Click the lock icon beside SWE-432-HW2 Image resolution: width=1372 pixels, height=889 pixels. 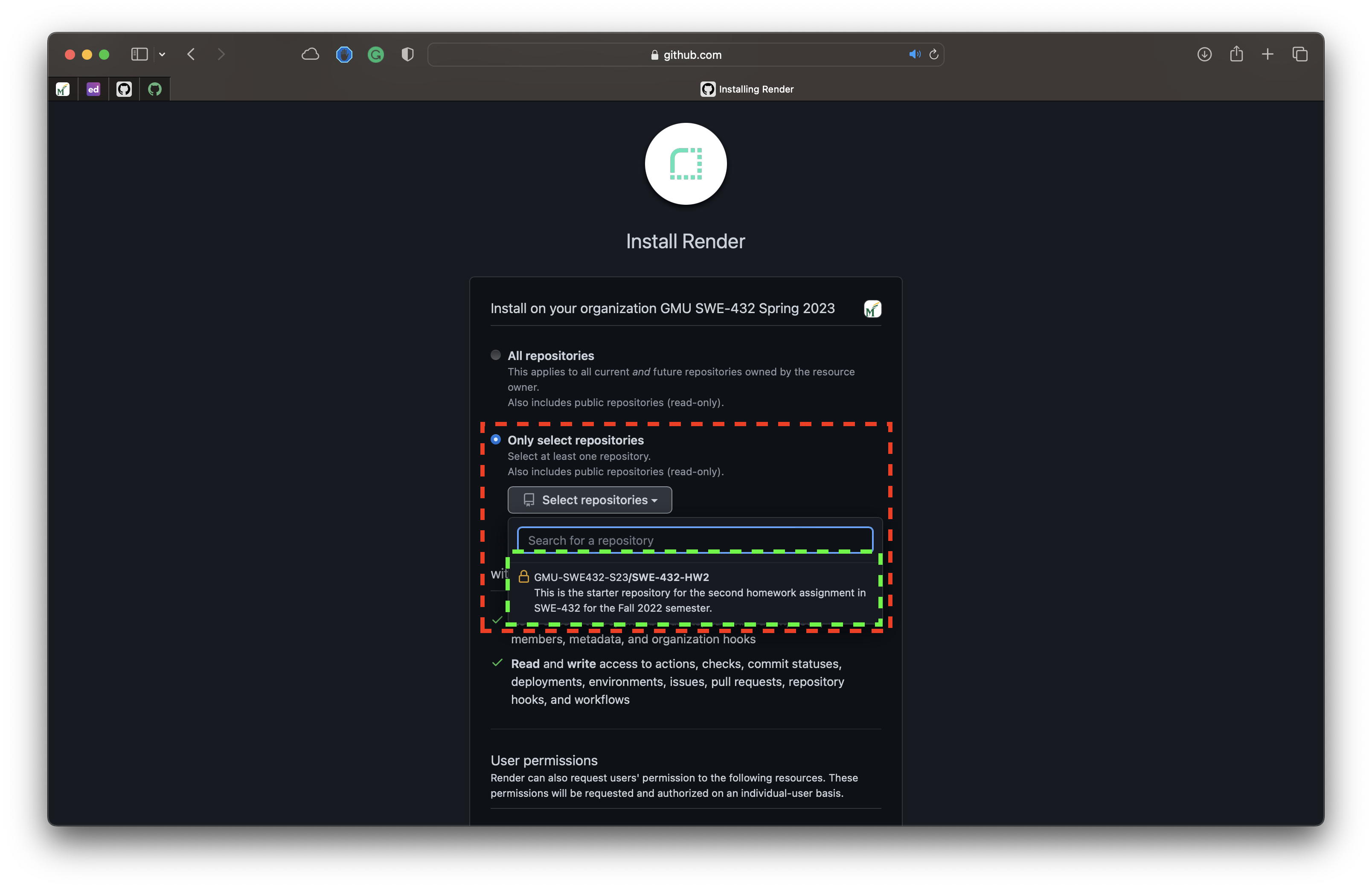524,576
